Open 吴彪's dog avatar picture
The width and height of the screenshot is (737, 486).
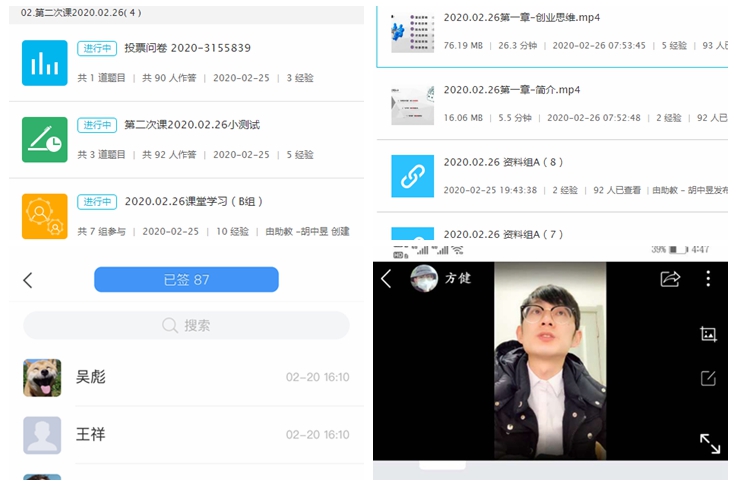[42, 377]
